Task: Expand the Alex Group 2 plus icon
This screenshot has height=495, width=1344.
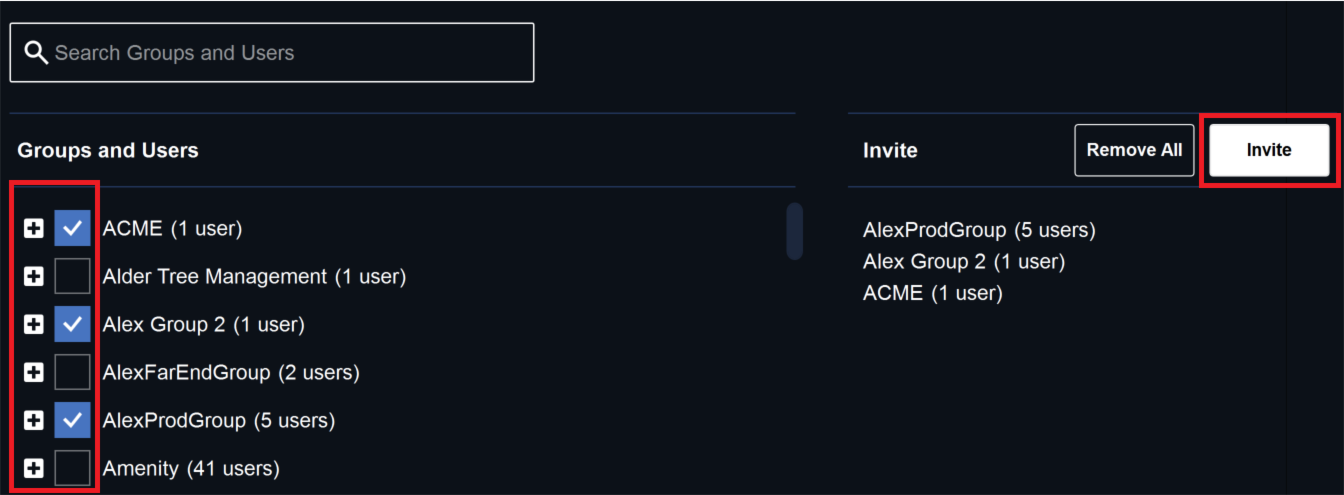Action: [34, 325]
